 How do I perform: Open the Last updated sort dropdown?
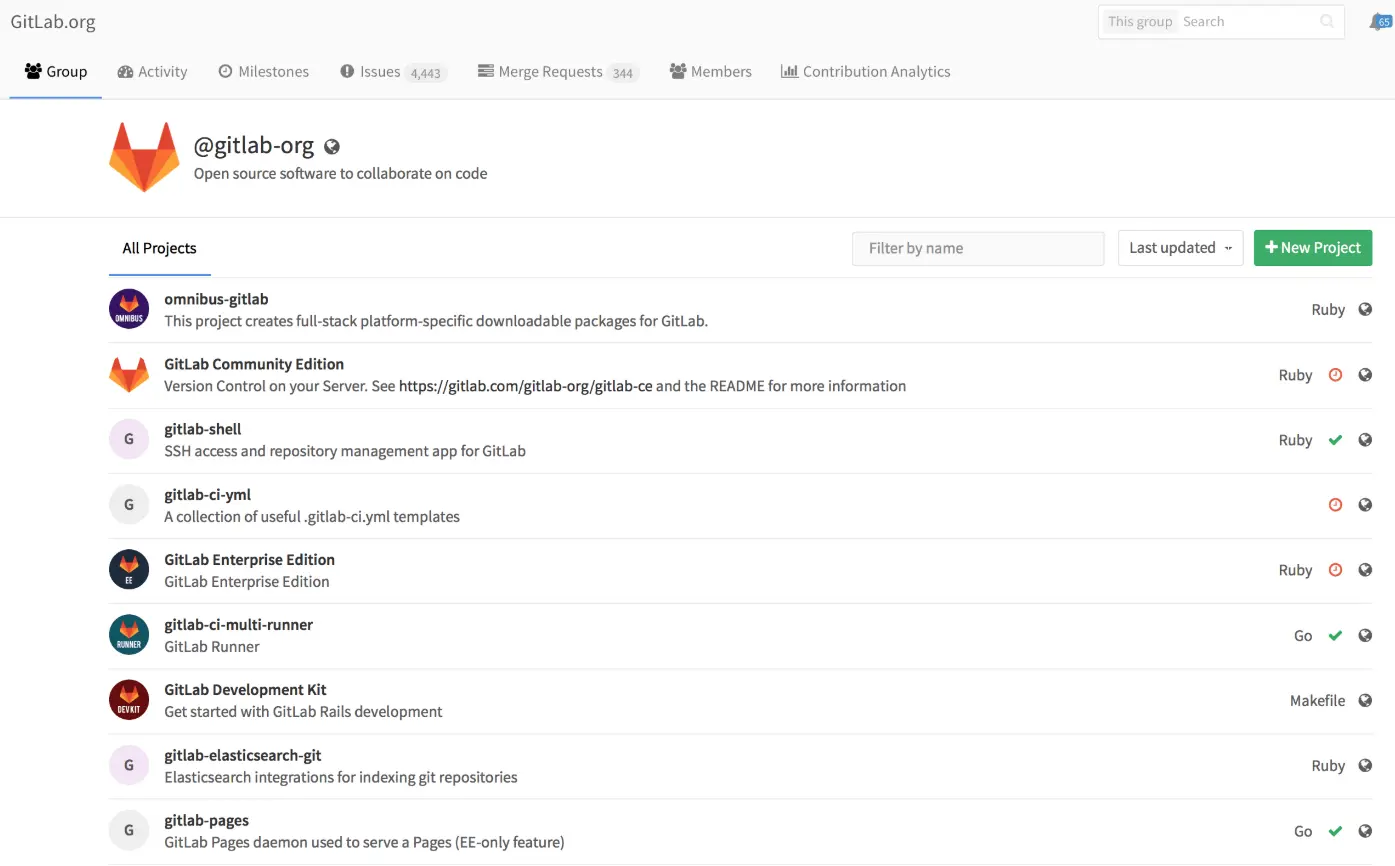[x=1180, y=248]
